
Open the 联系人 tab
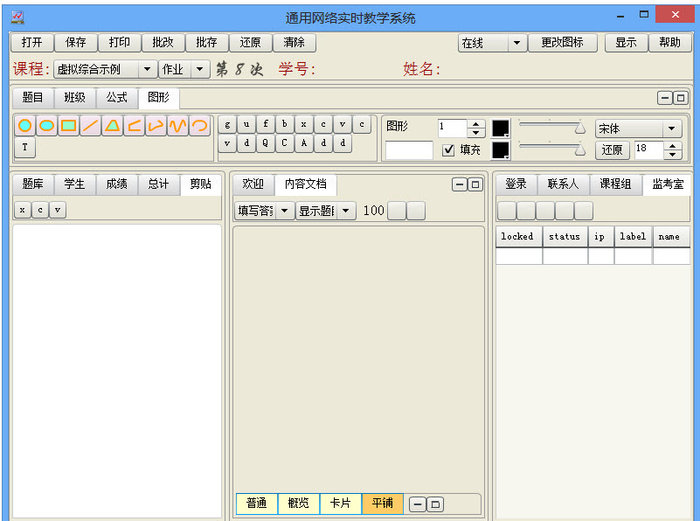563,184
